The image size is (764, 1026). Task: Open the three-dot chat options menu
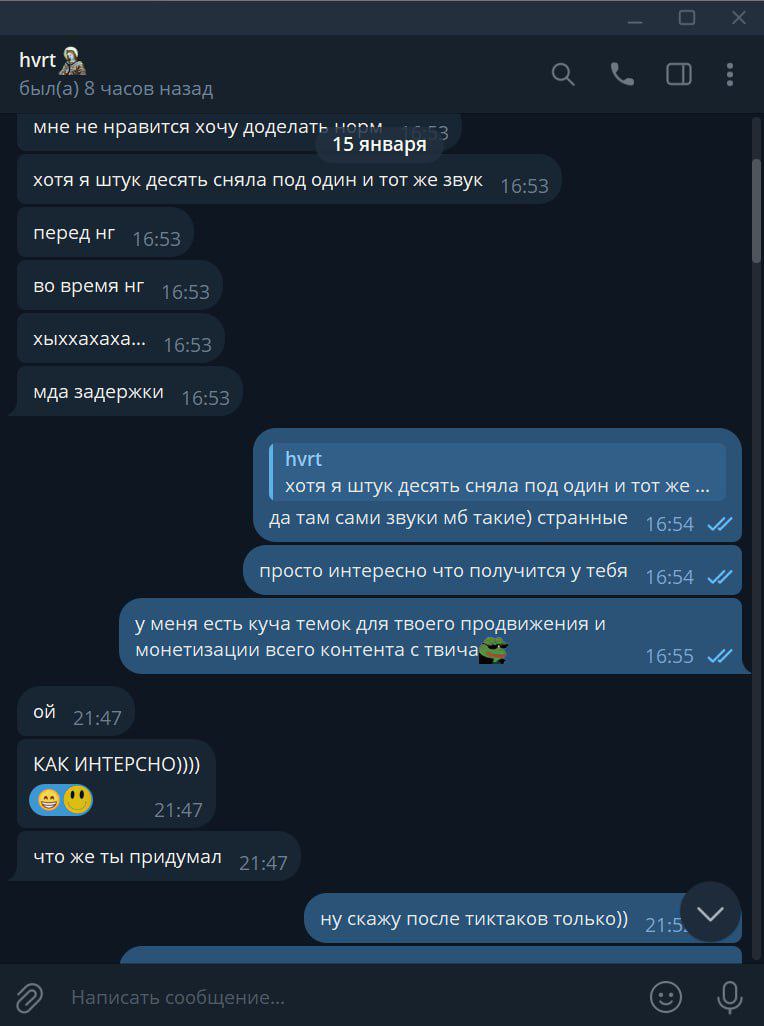[x=730, y=74]
